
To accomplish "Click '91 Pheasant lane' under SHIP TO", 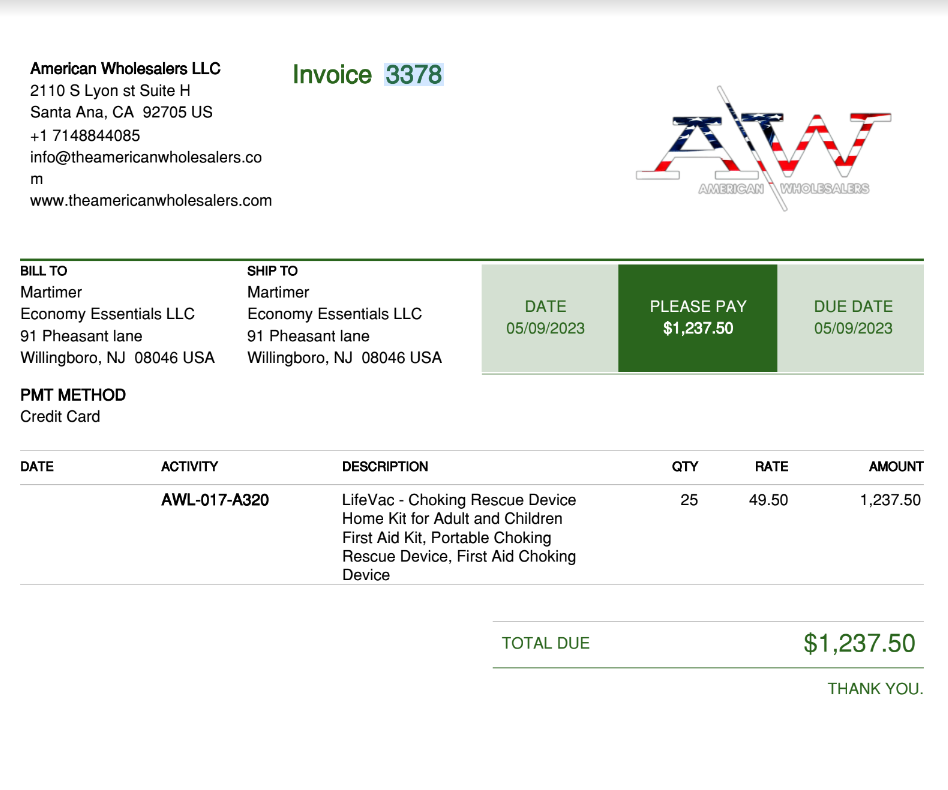I will (308, 336).
